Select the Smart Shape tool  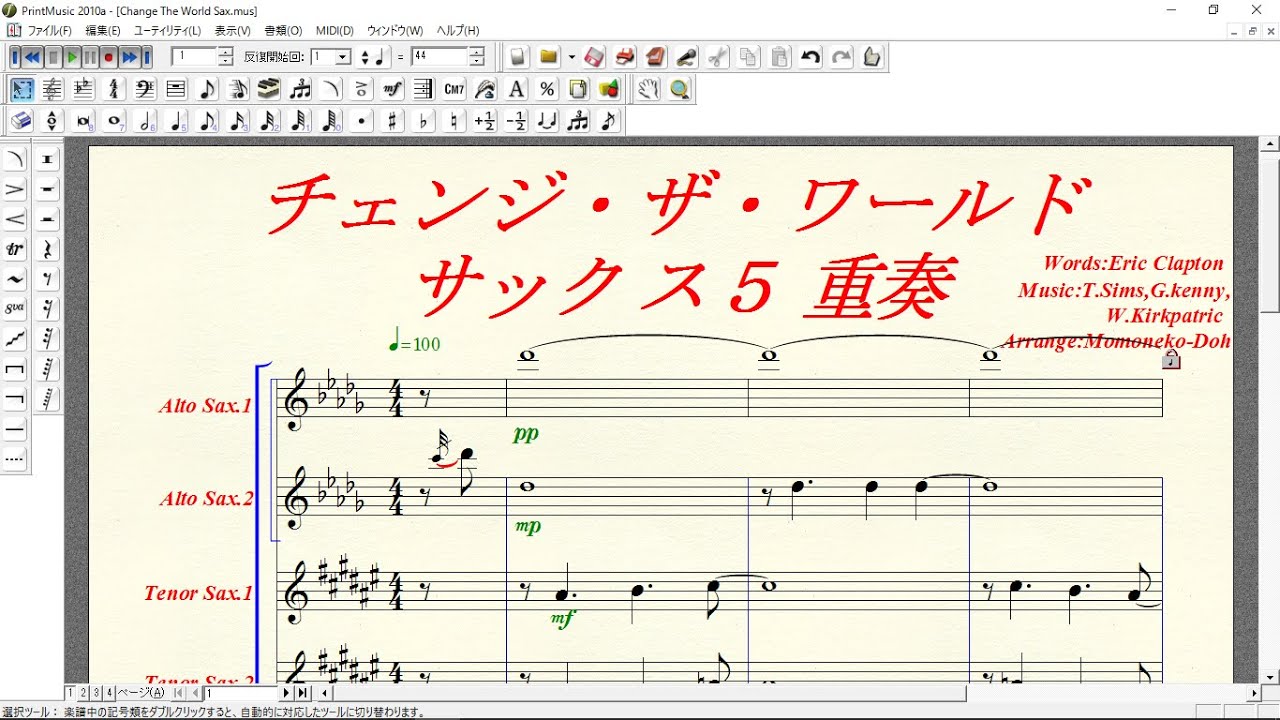tap(331, 89)
